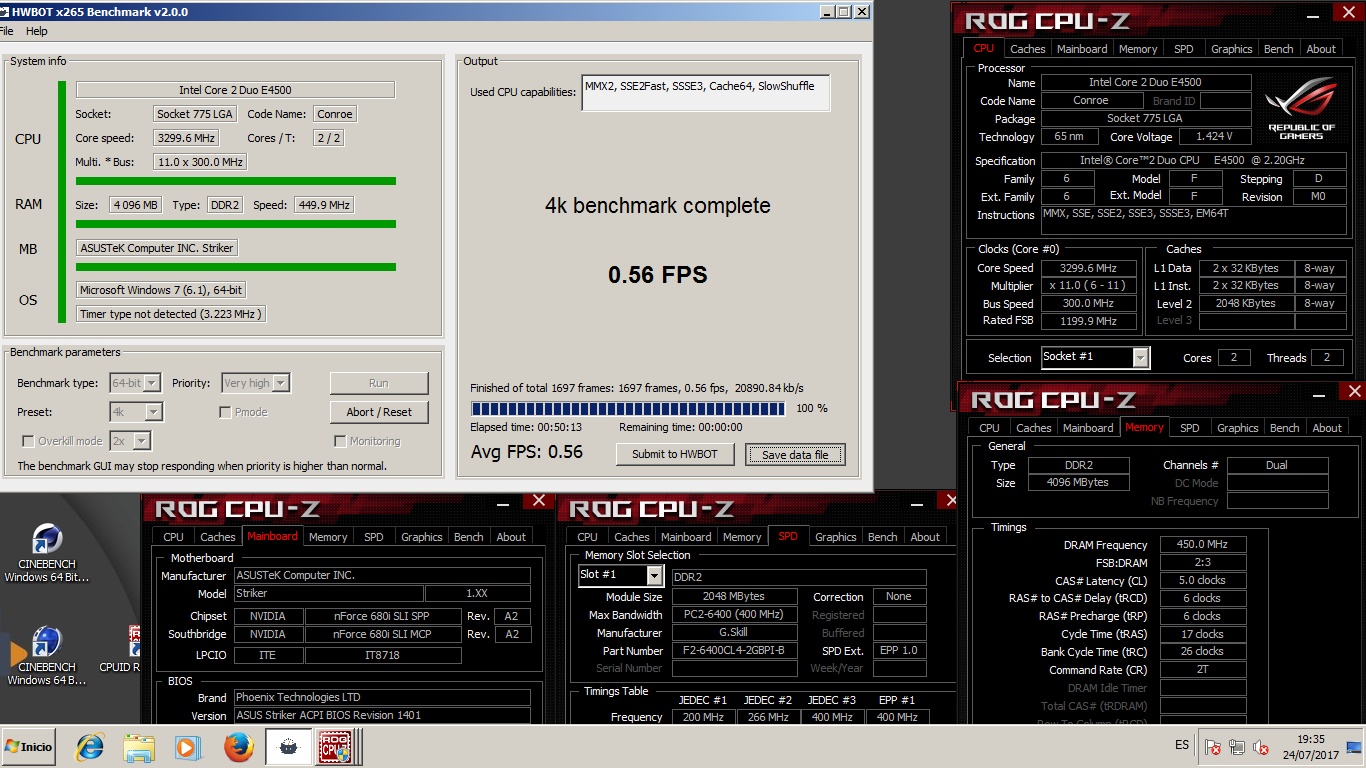
Task: Open network status icon in system tray
Action: pyautogui.click(x=1237, y=747)
